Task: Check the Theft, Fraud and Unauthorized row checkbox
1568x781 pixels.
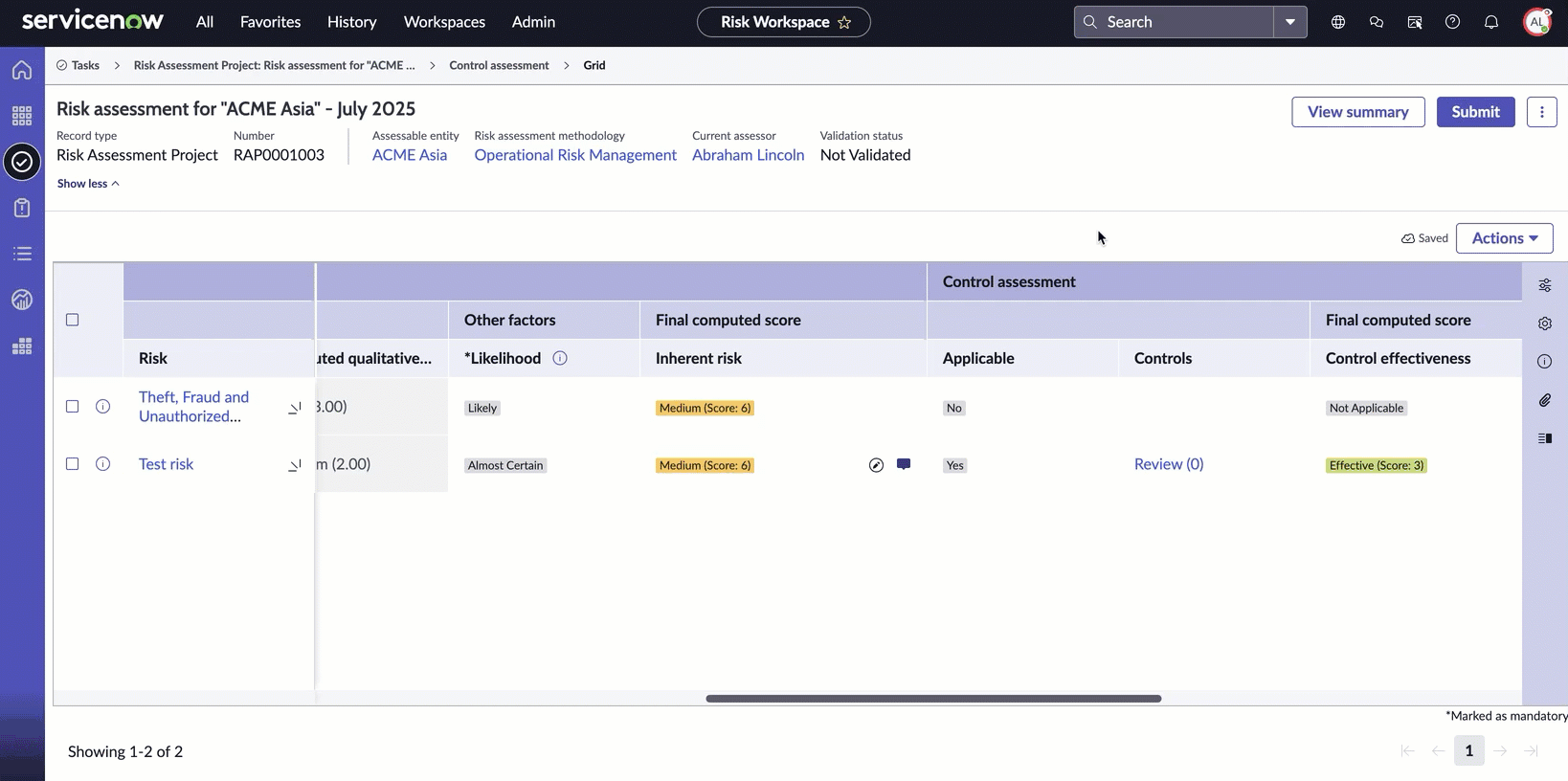Action: [72, 406]
